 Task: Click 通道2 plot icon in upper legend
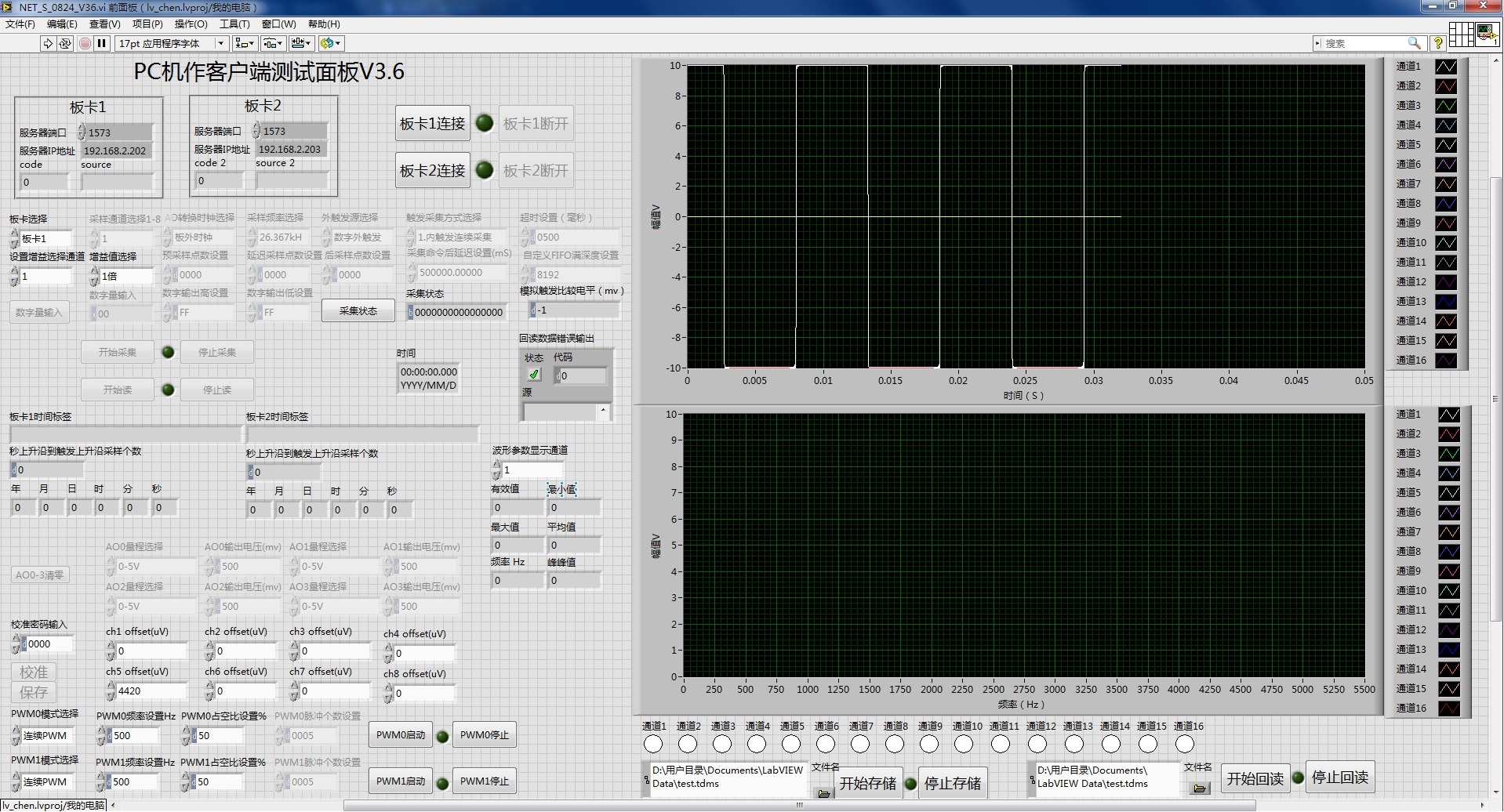pyautogui.click(x=1446, y=86)
